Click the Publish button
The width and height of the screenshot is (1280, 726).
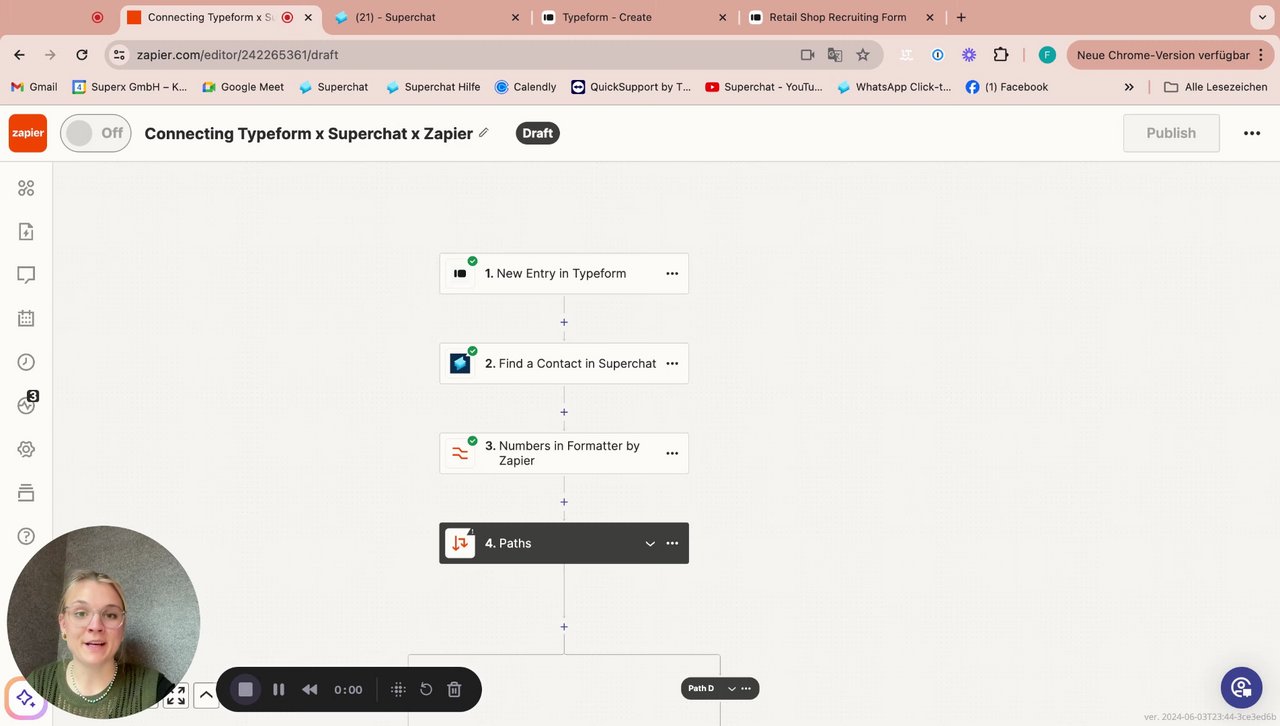pos(1171,133)
